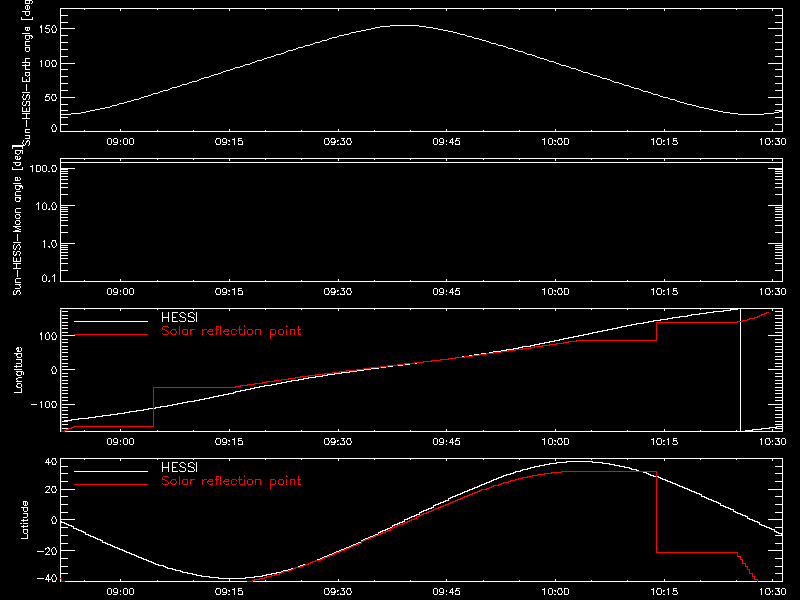
Task: Click the 09:00 label under Longitude plot
Action: point(120,442)
